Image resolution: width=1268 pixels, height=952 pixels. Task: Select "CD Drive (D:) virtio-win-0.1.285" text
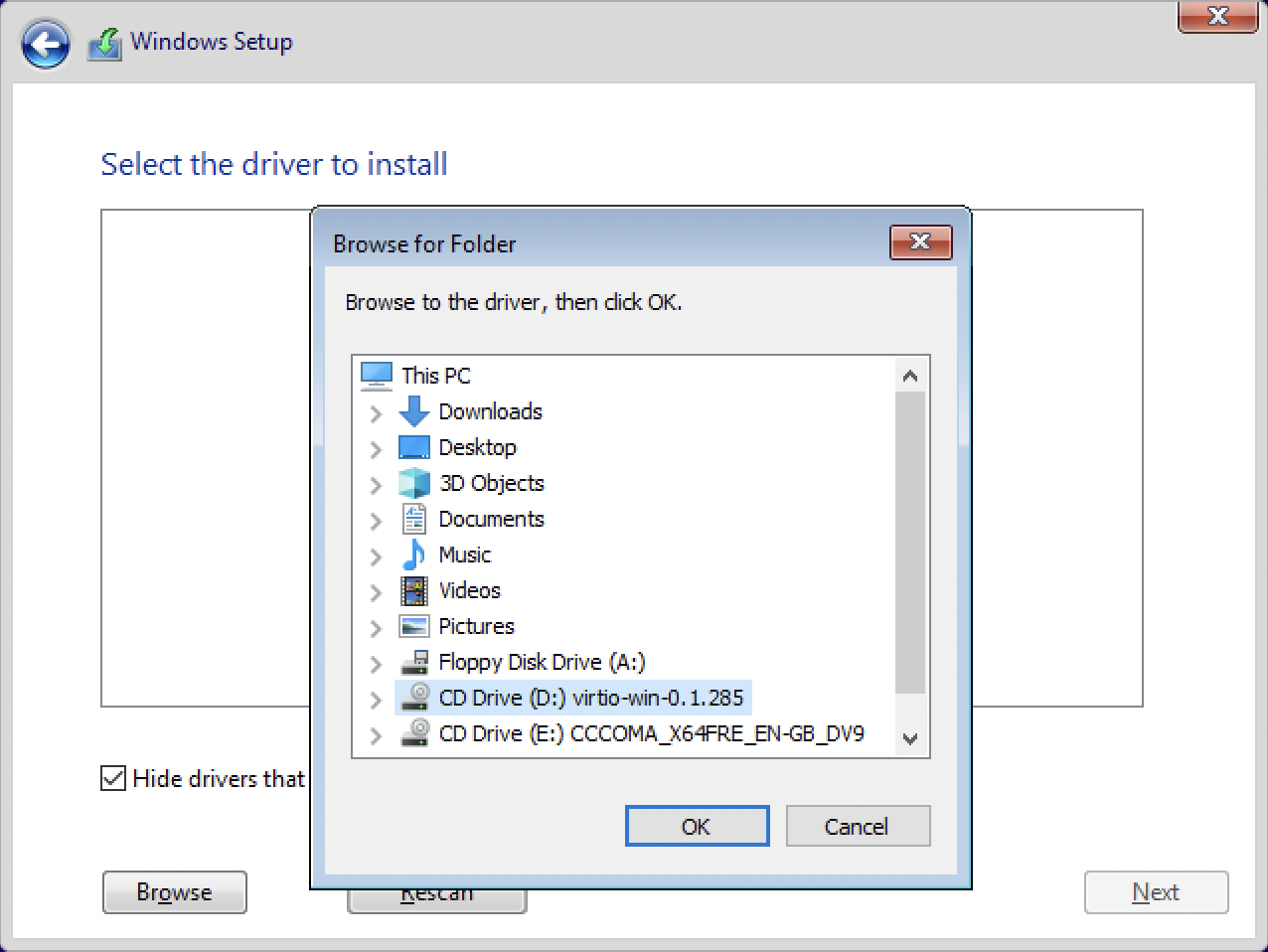coord(591,698)
